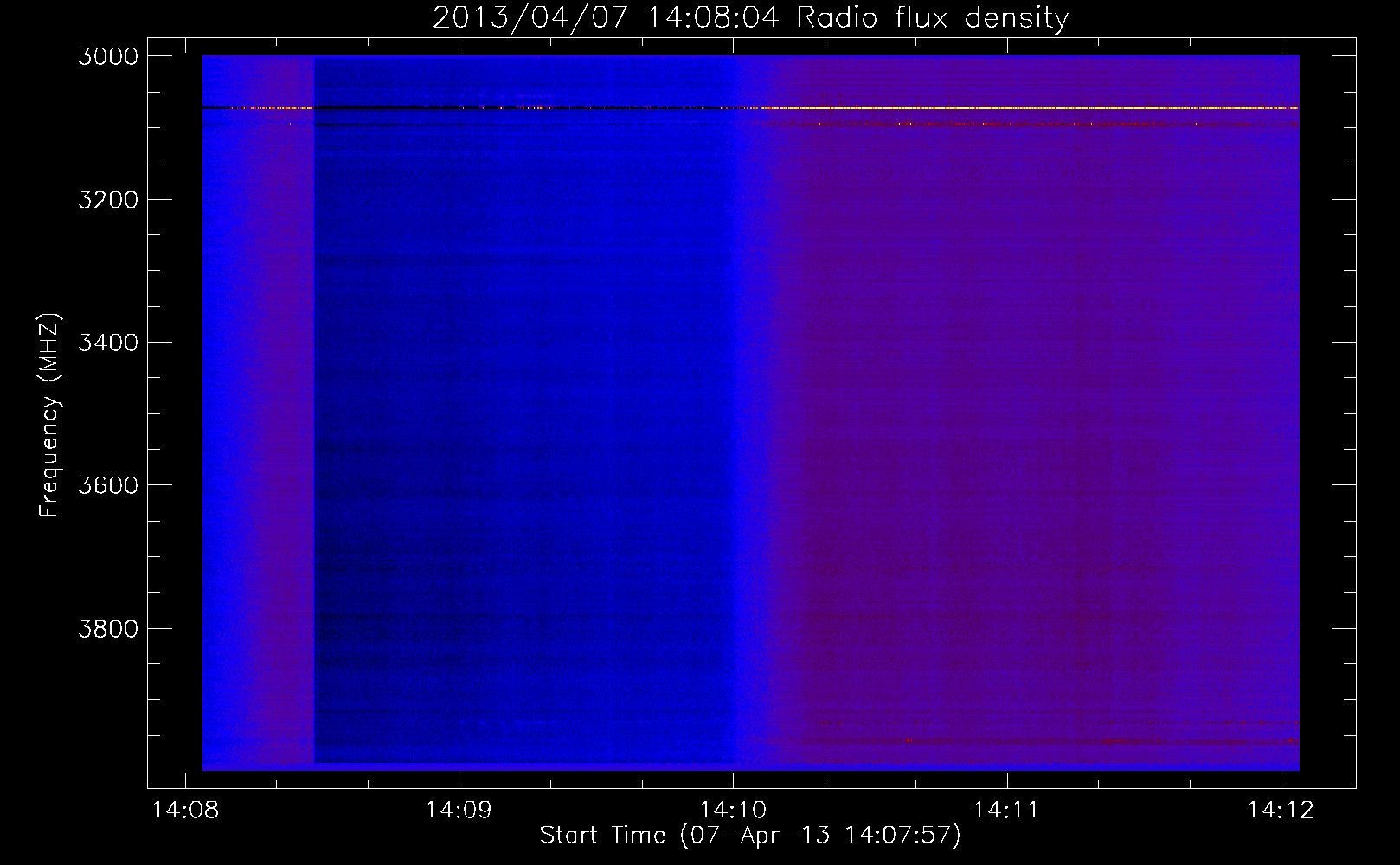The height and width of the screenshot is (865, 1400).
Task: Click the 14:12 time tick label
Action: point(1281,811)
